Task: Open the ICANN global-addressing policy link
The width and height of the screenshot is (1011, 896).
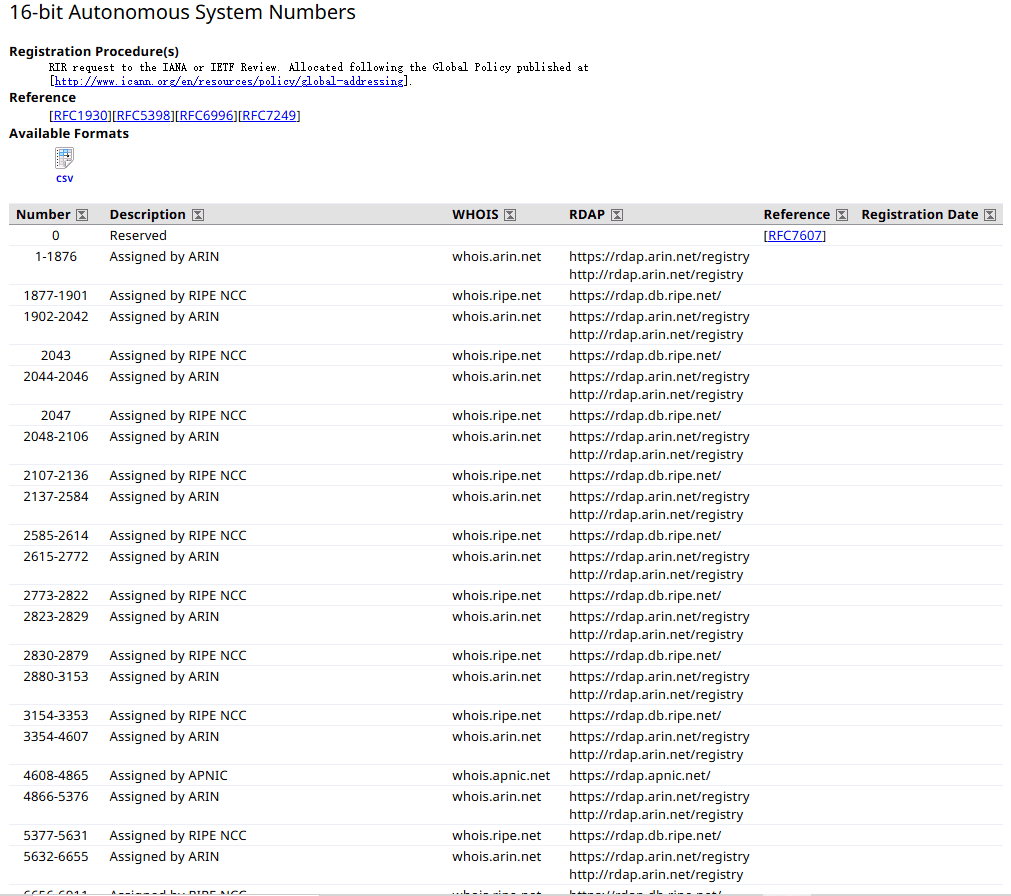Action: click(x=230, y=81)
